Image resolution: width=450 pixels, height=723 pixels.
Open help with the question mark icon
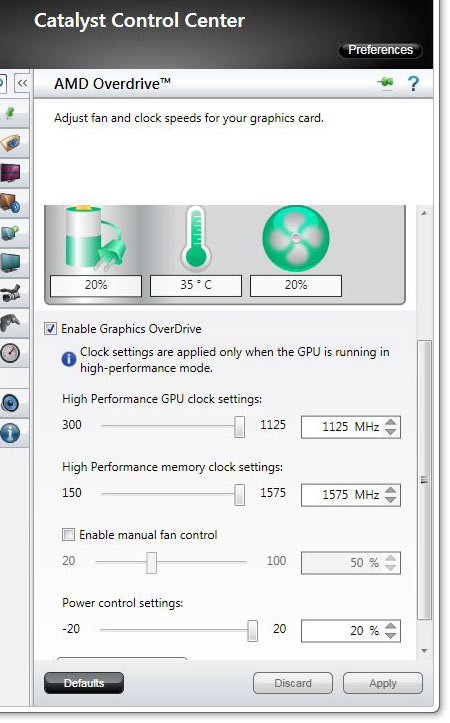413,83
